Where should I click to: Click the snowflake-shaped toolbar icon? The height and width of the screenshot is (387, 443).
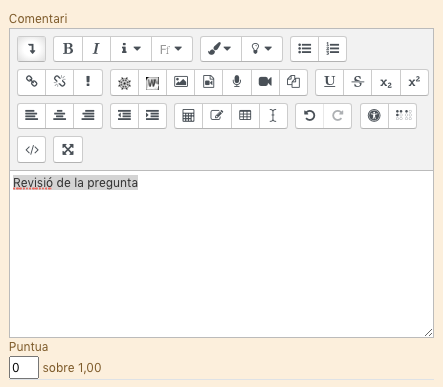click(124, 82)
